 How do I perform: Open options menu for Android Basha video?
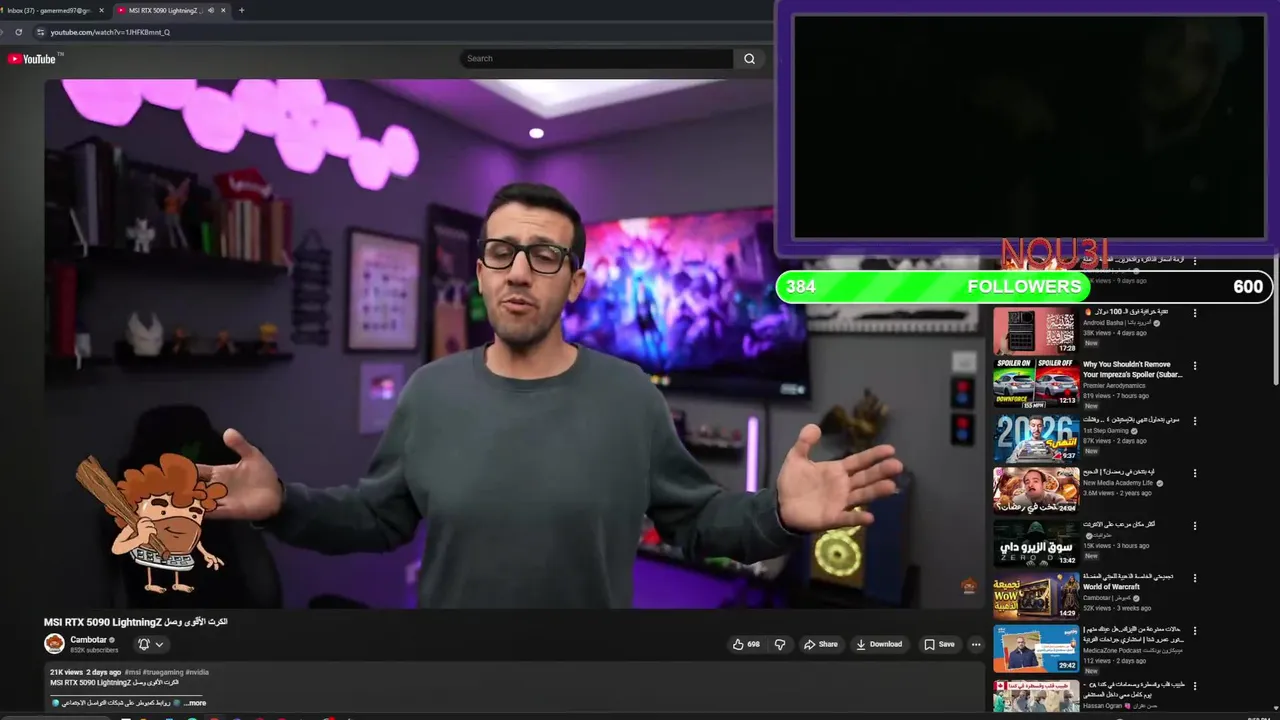point(1194,313)
